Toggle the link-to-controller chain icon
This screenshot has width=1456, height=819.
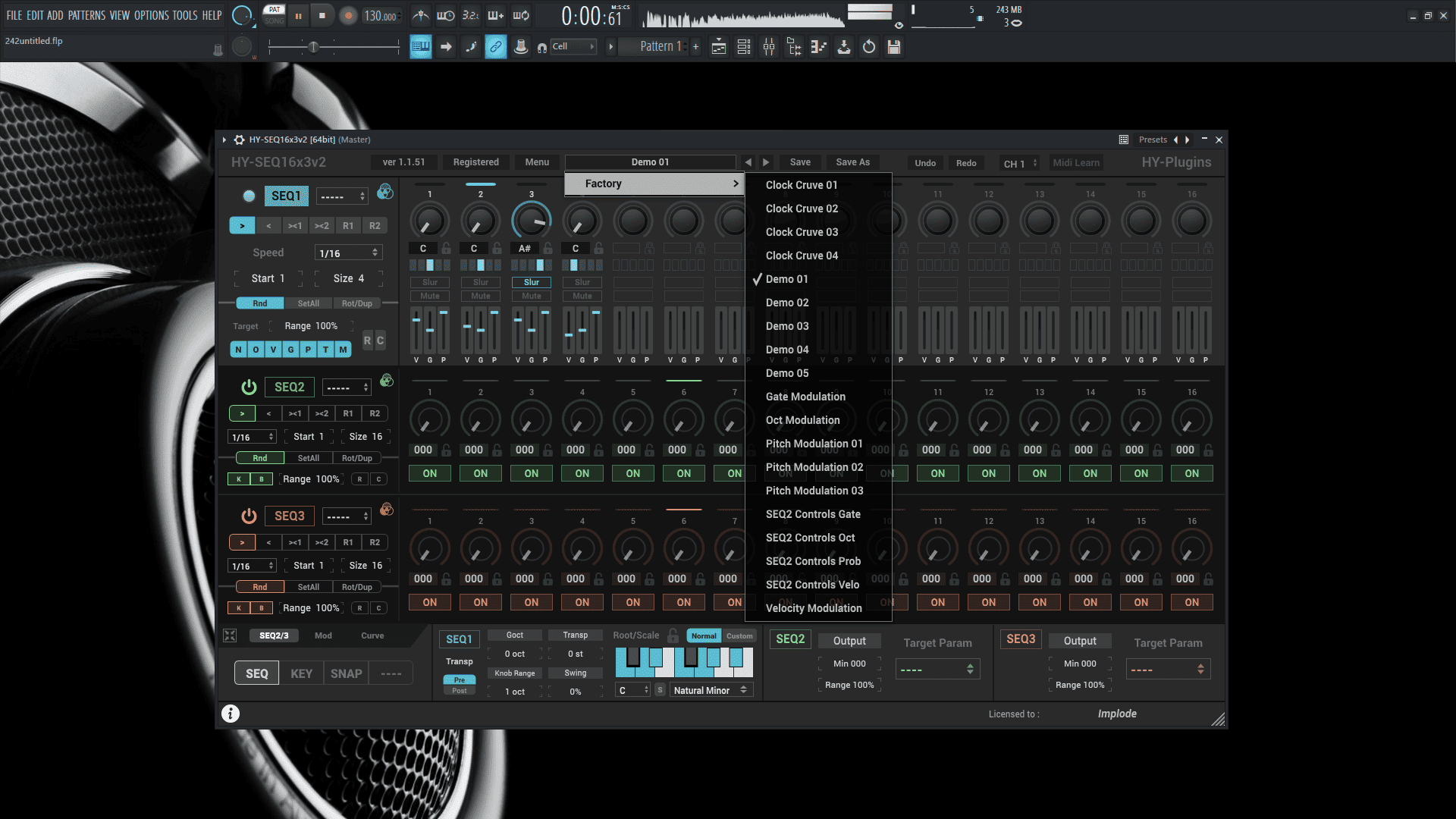pyautogui.click(x=496, y=47)
